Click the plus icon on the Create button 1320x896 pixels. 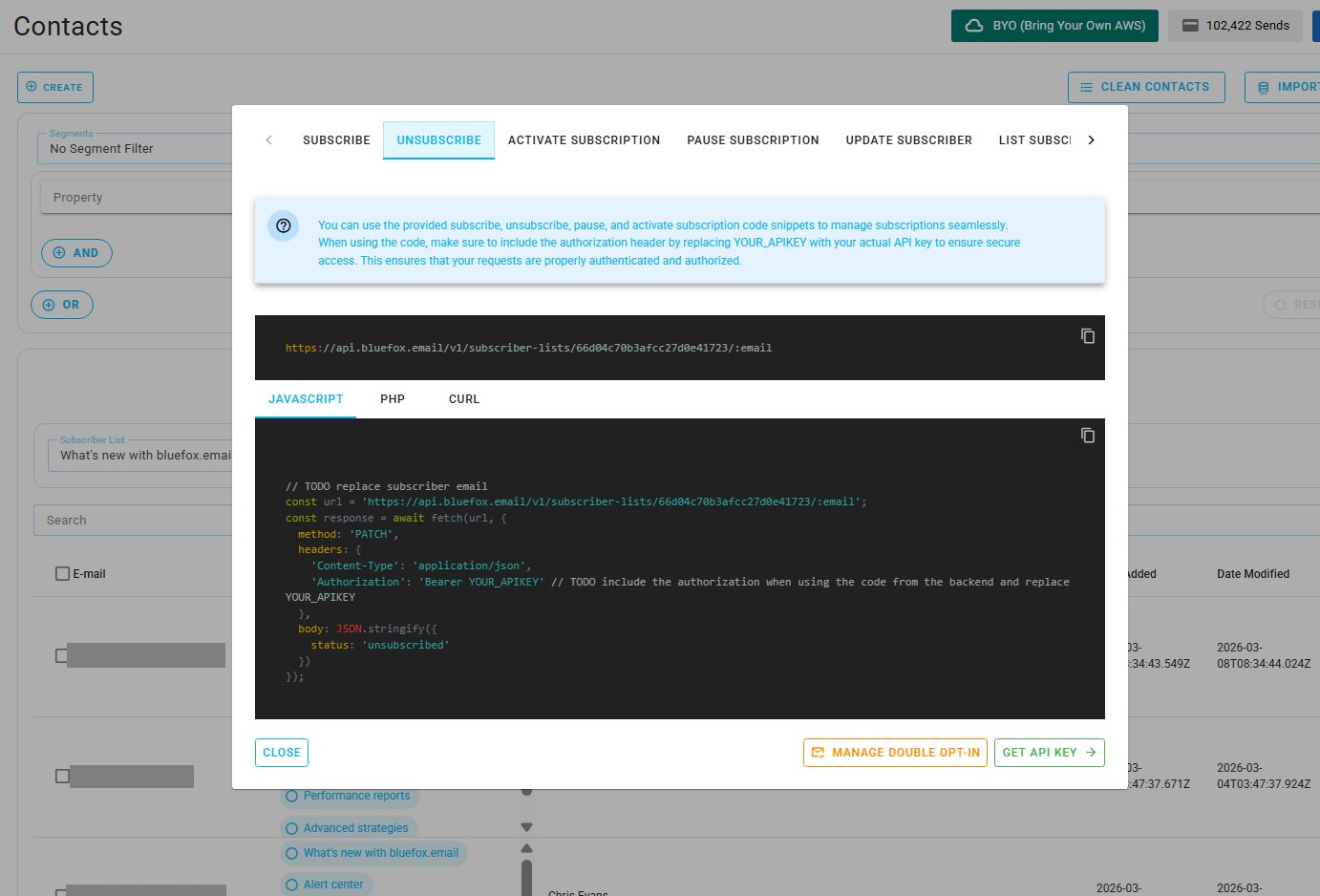32,86
